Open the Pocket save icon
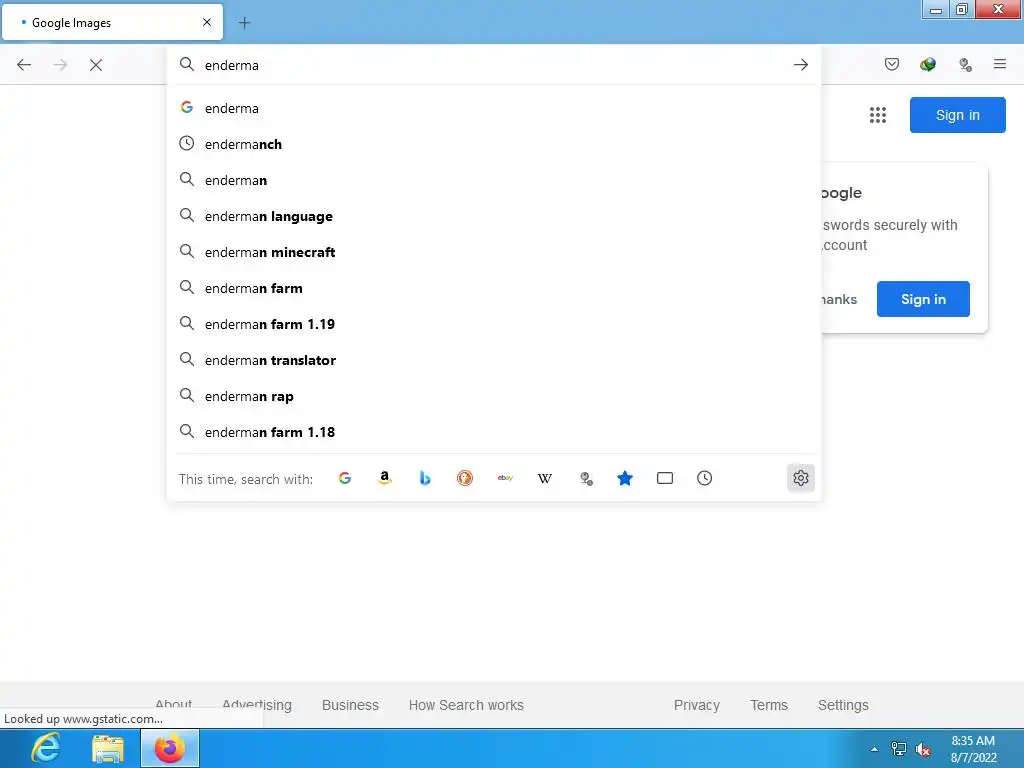The width and height of the screenshot is (1024, 768). coord(892,64)
